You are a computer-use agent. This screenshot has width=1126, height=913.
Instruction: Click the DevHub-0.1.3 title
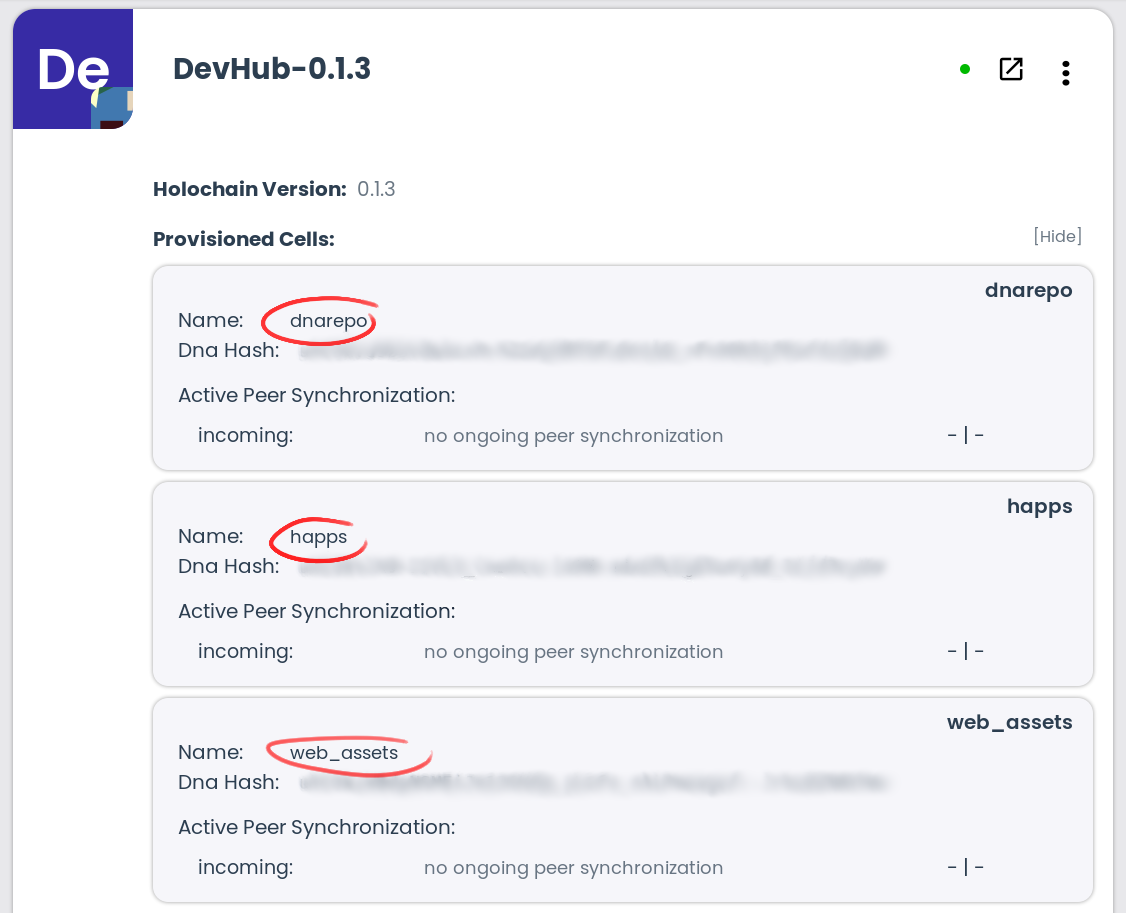tap(271, 69)
